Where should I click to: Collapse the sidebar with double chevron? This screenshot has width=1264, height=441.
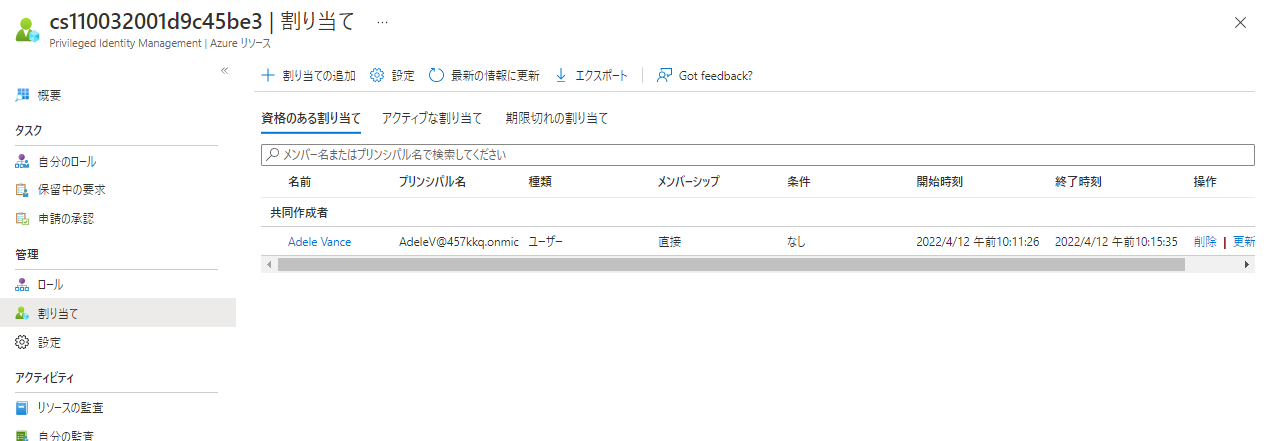click(224, 70)
